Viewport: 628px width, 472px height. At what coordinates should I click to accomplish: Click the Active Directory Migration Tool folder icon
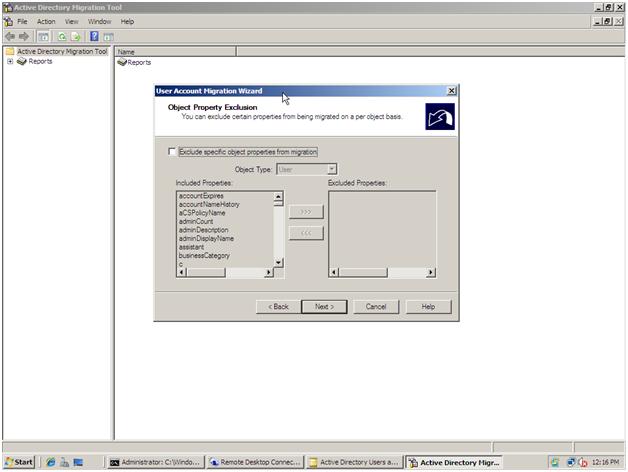point(10,51)
